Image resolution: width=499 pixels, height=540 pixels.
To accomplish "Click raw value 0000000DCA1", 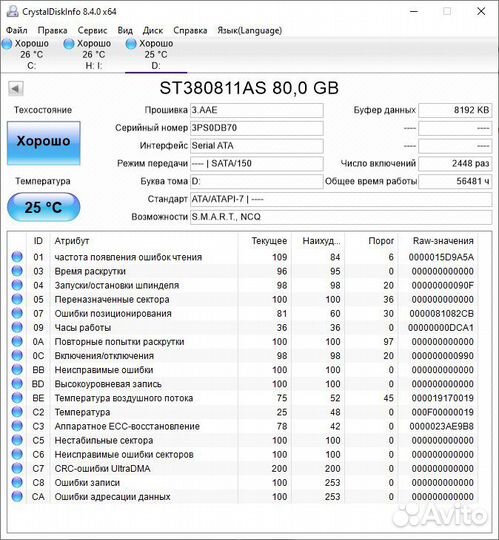I will pos(441,328).
